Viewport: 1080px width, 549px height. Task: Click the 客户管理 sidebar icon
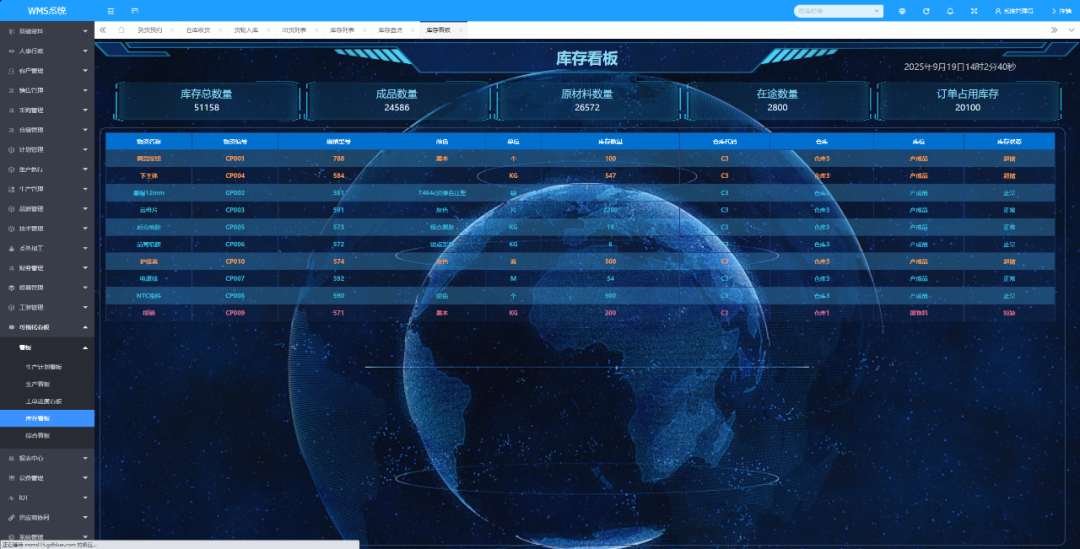11,71
